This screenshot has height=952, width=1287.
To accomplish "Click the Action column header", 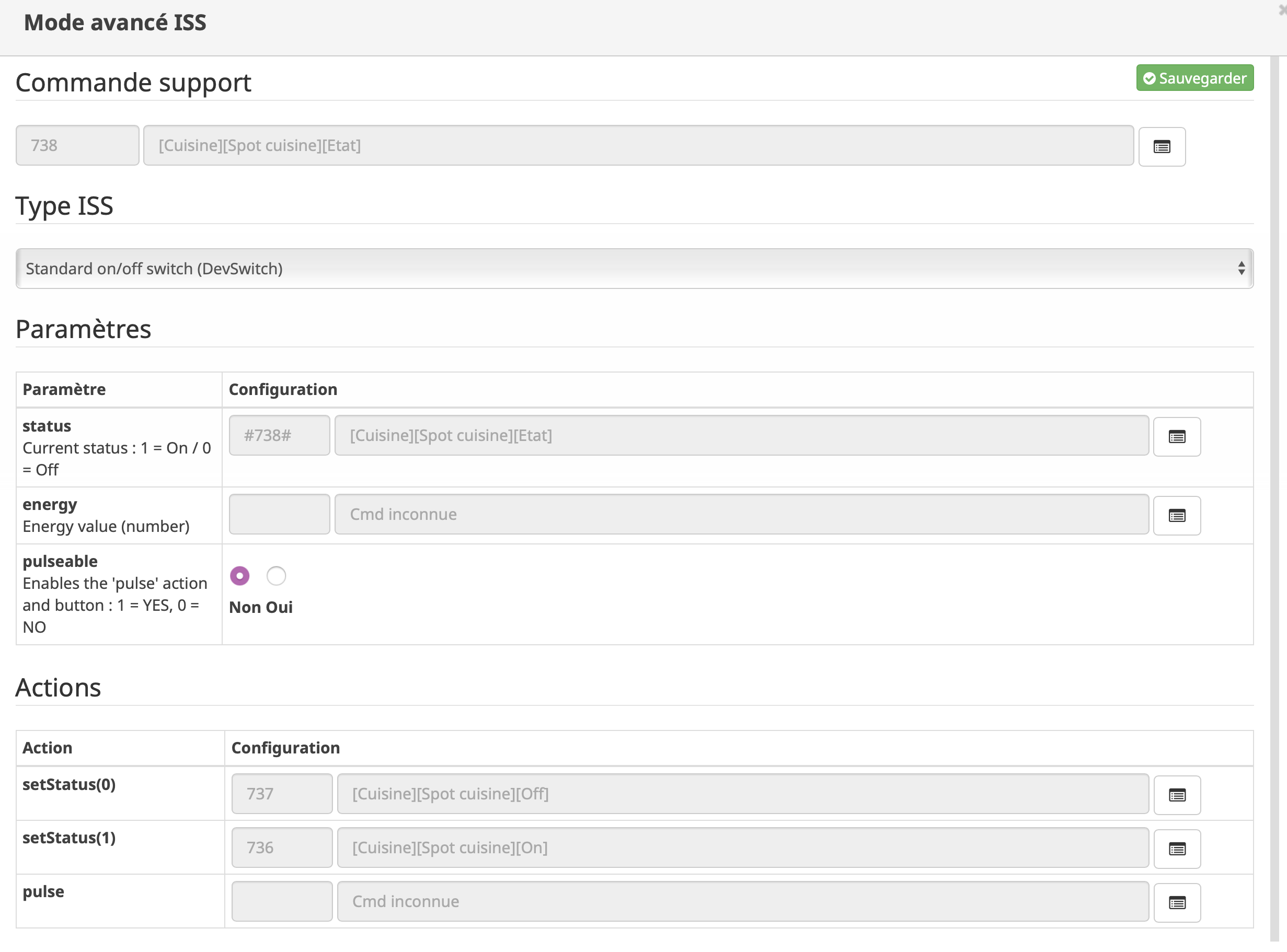I will pos(47,748).
